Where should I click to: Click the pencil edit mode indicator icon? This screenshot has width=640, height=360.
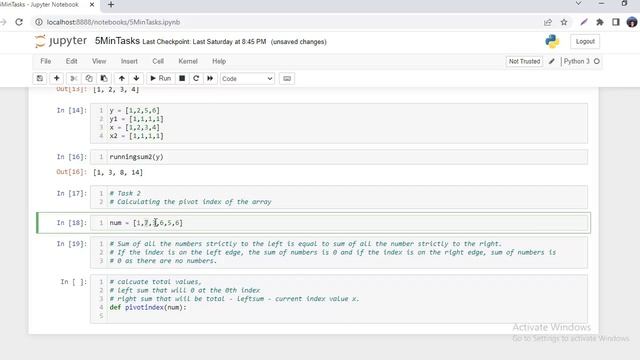coord(551,61)
